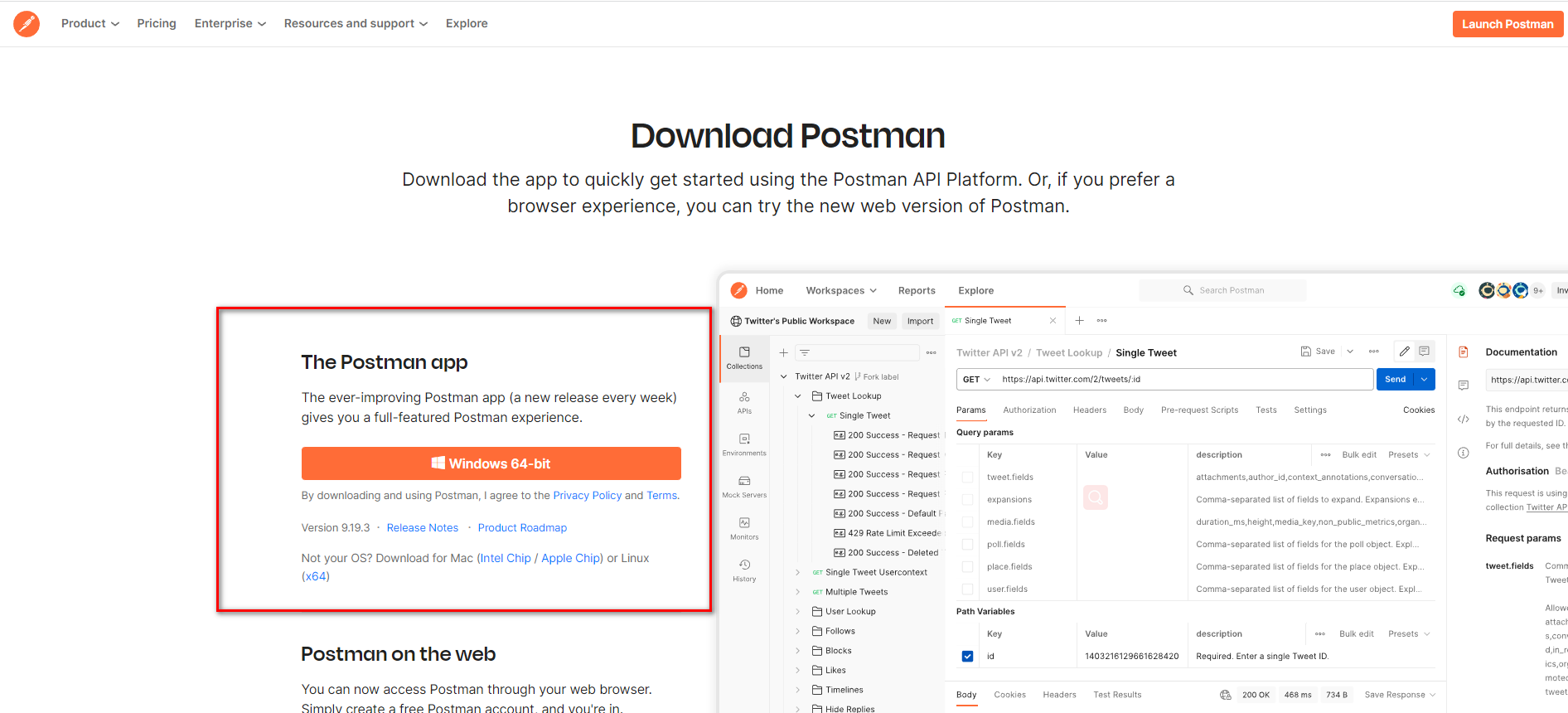Open the Workspaces dropdown in the app
1568x713 pixels.
tap(841, 290)
